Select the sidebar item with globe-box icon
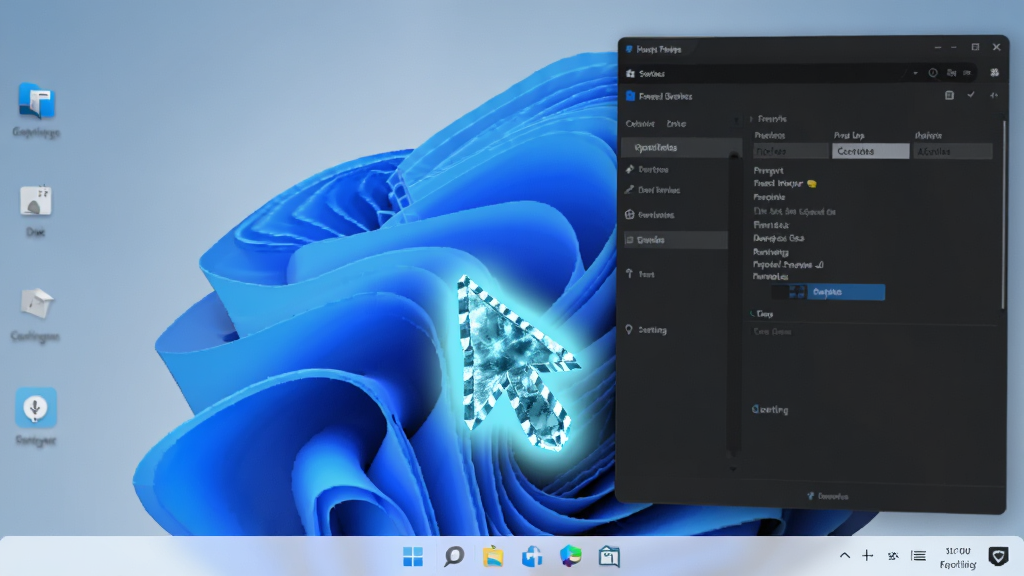The image size is (1024, 576). 676,215
